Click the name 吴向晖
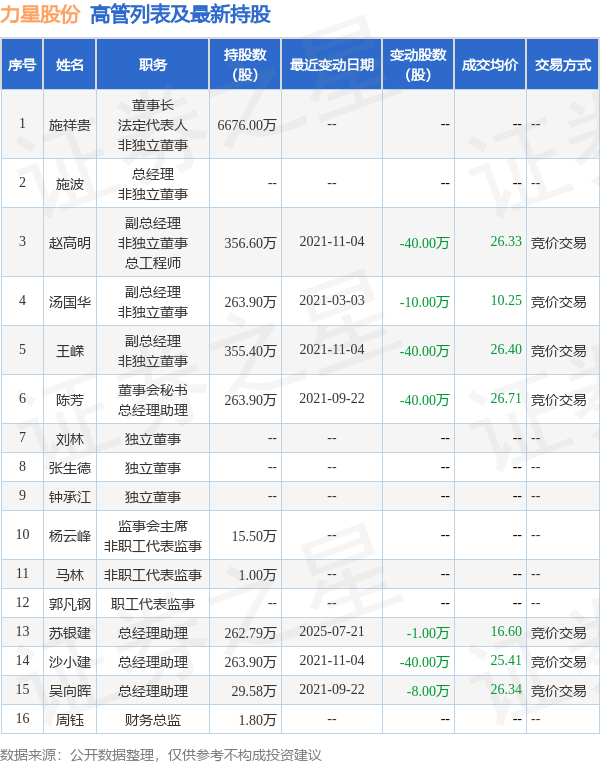 [x=70, y=691]
